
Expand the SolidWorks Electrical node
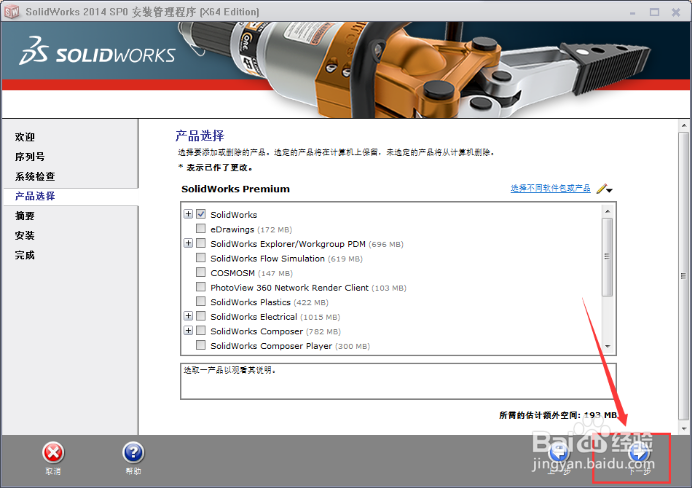[x=188, y=316]
